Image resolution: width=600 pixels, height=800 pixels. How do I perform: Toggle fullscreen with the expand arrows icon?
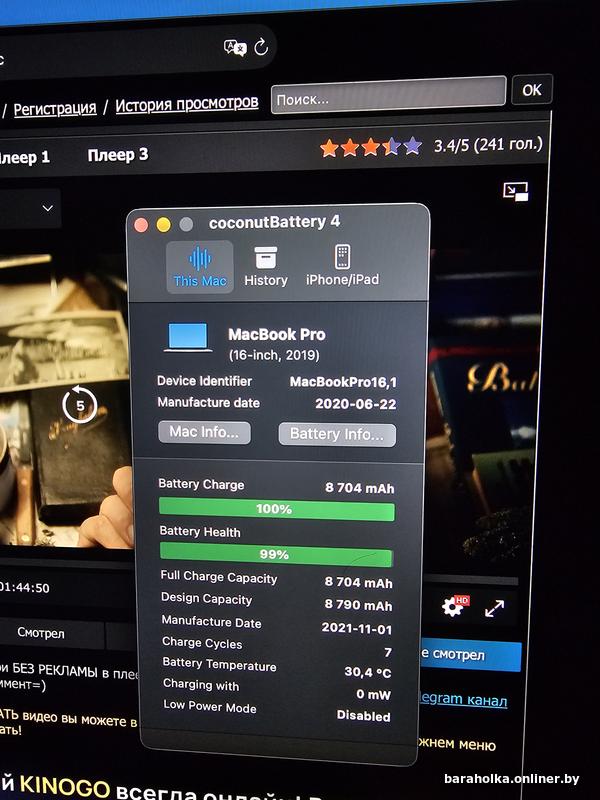pos(494,608)
